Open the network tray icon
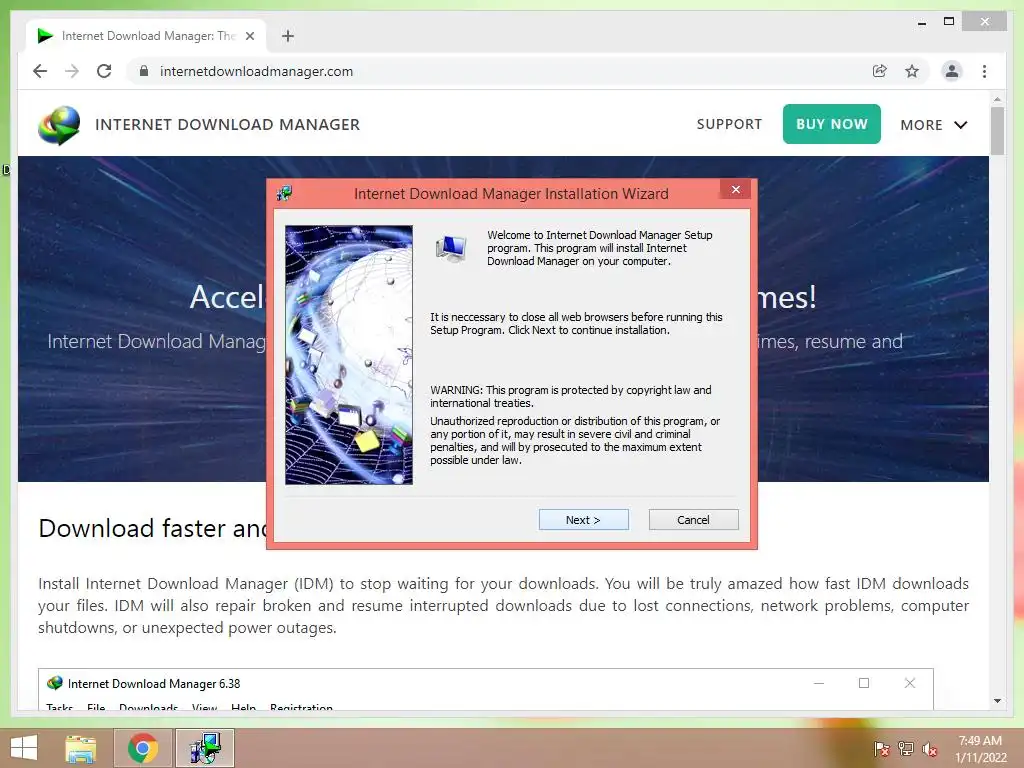Screen dimensions: 1024x768 (906, 749)
